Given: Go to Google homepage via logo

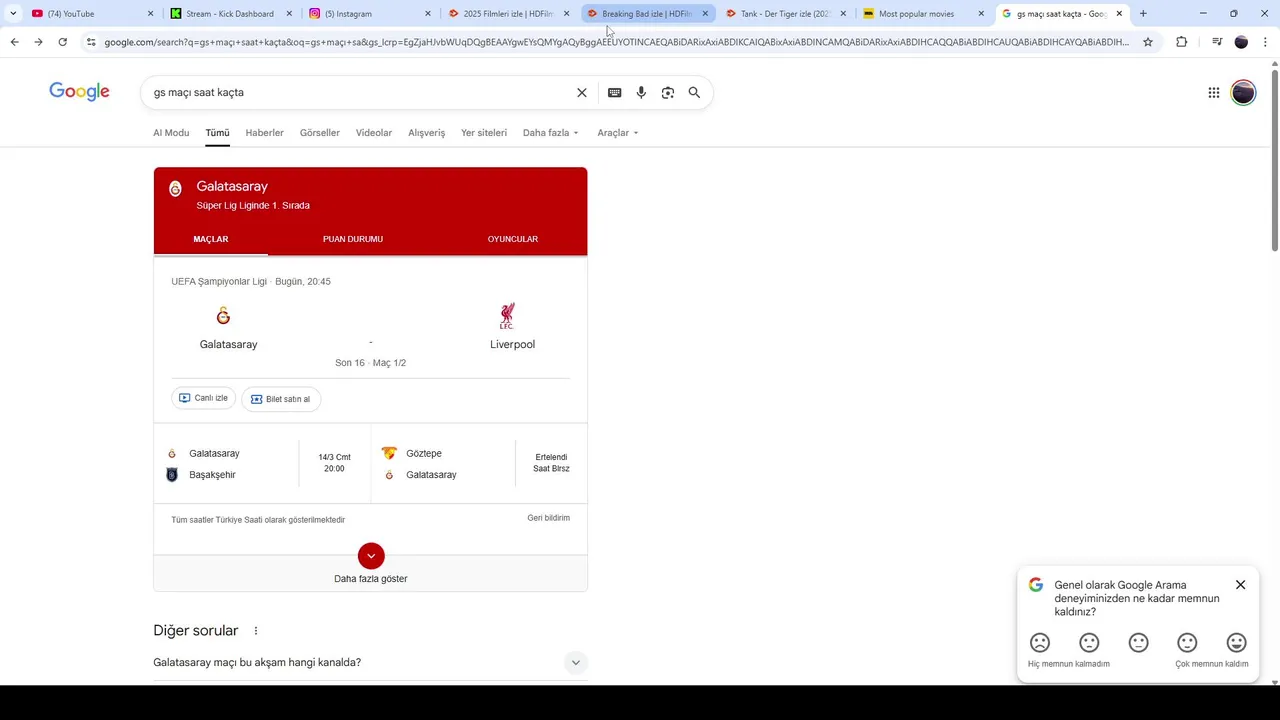Looking at the screenshot, I should 79,92.
